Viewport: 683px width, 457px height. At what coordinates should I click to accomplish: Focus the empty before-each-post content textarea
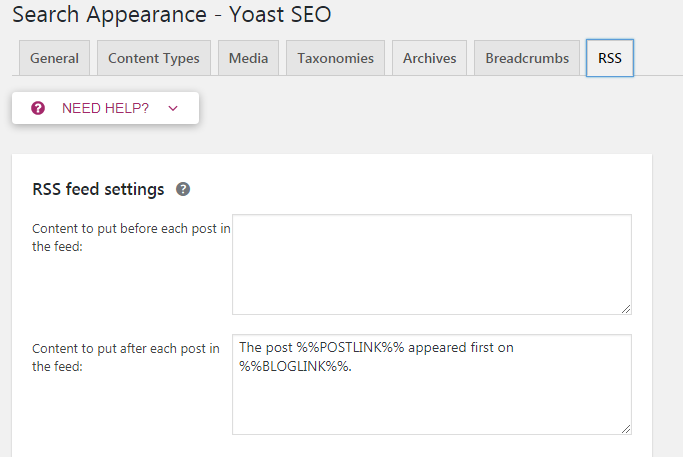coord(431,264)
